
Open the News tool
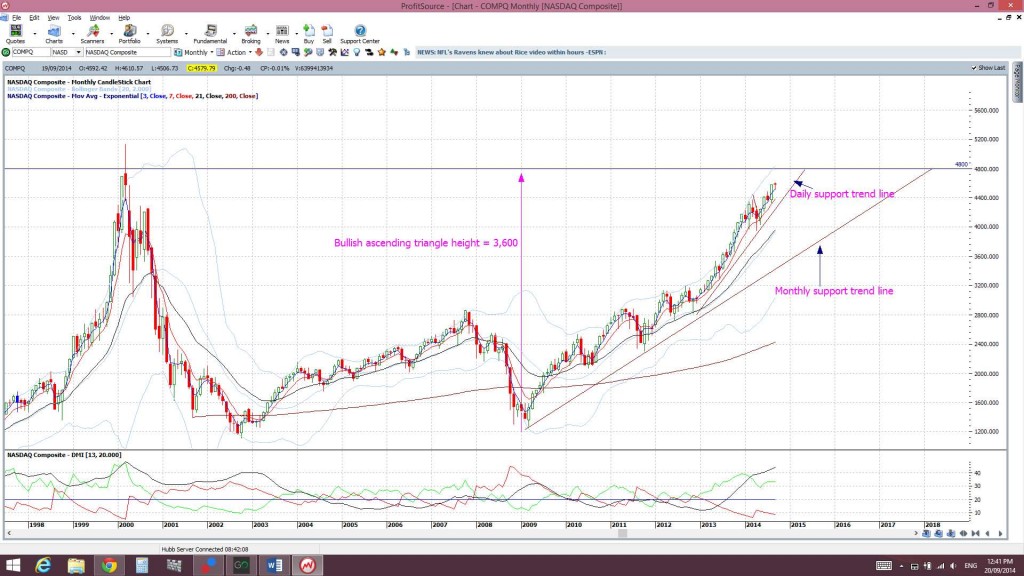click(282, 34)
